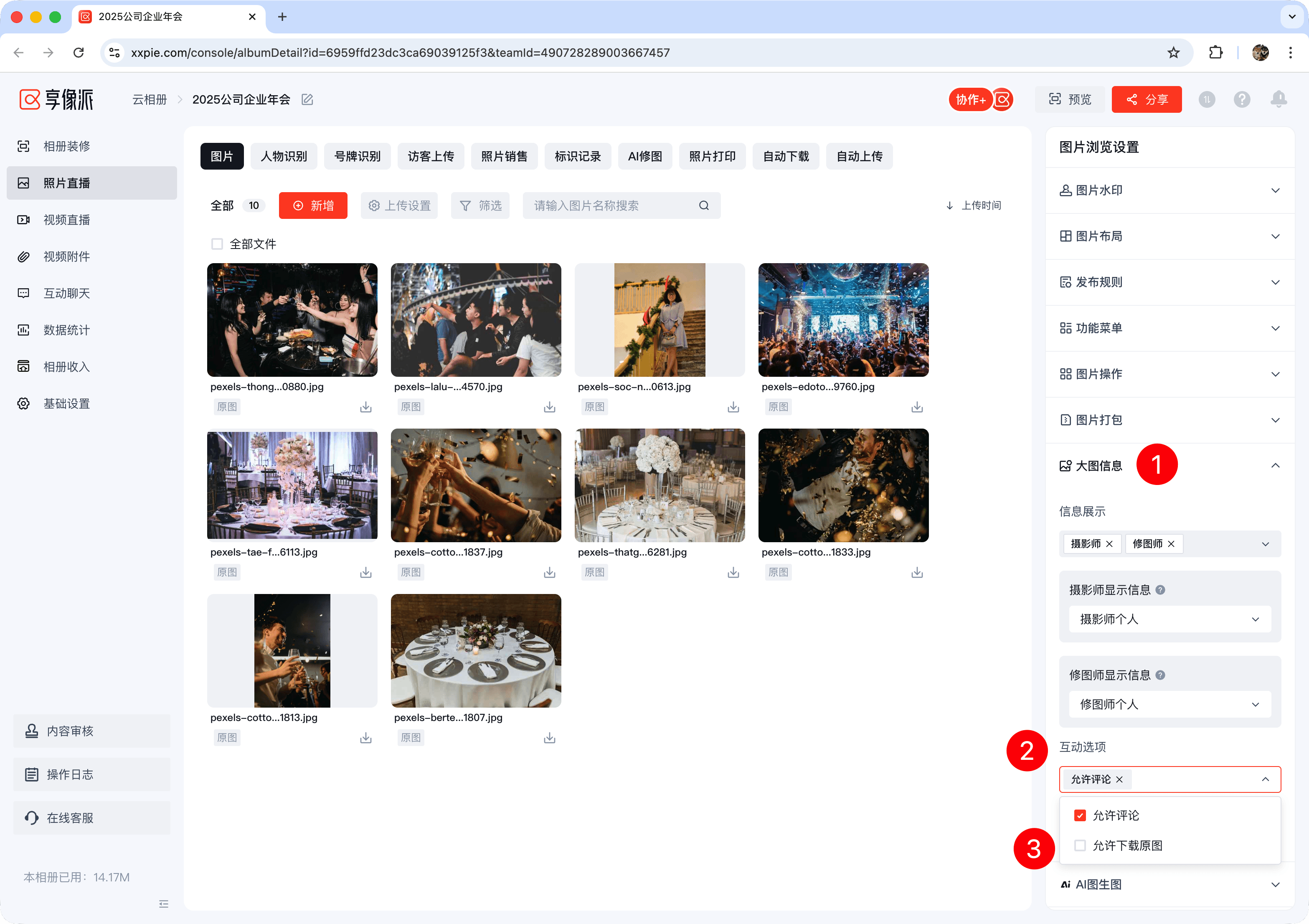Click the red 新增 button
Viewport: 1309px width, 924px height.
(x=313, y=206)
